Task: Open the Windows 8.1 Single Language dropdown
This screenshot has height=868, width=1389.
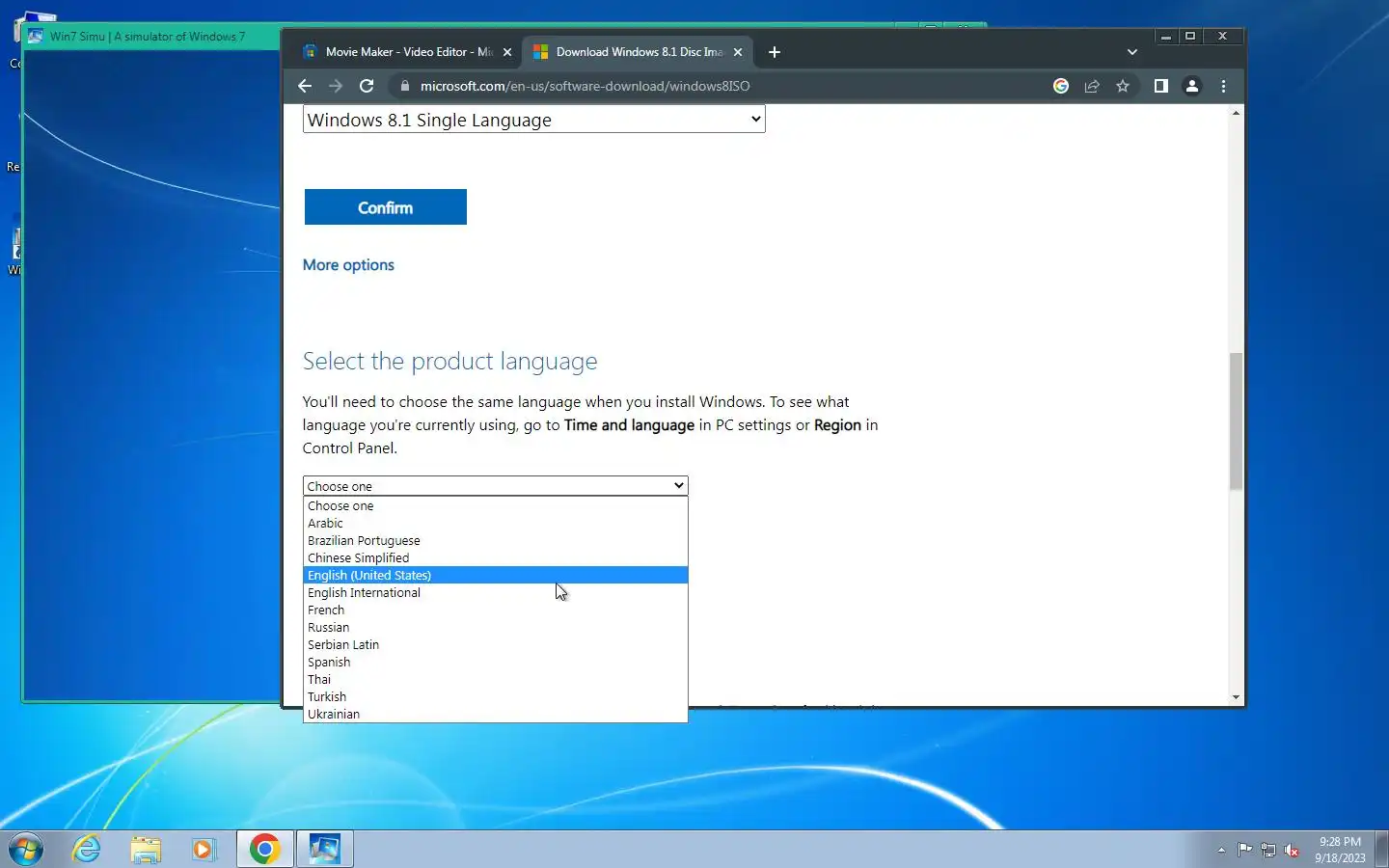Action: pos(534,120)
